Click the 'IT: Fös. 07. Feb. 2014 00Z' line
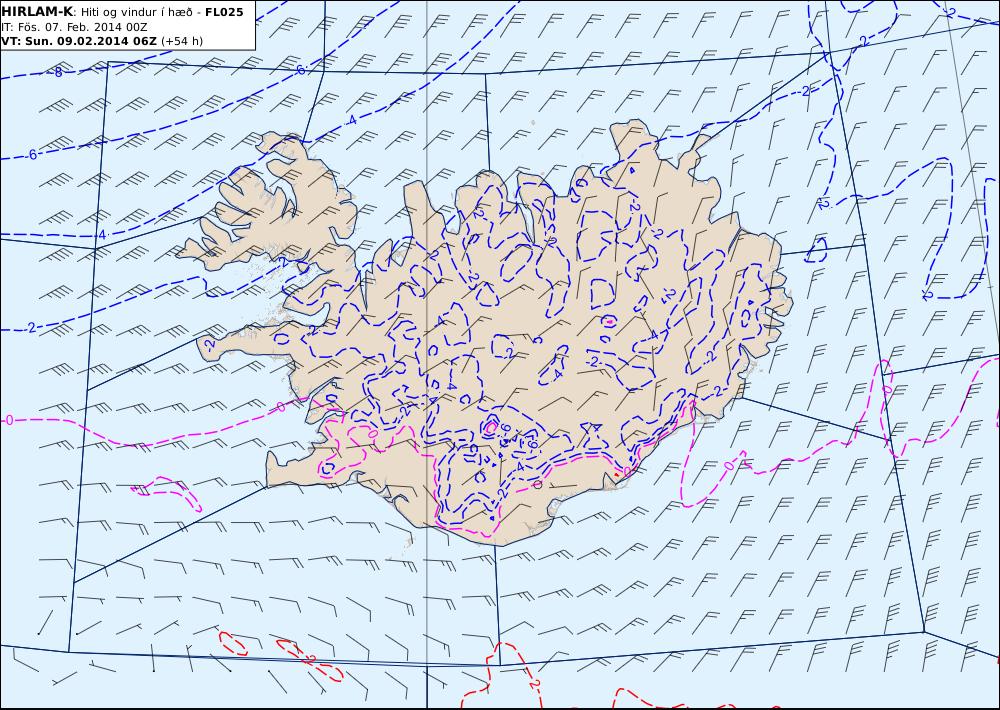 [74, 27]
